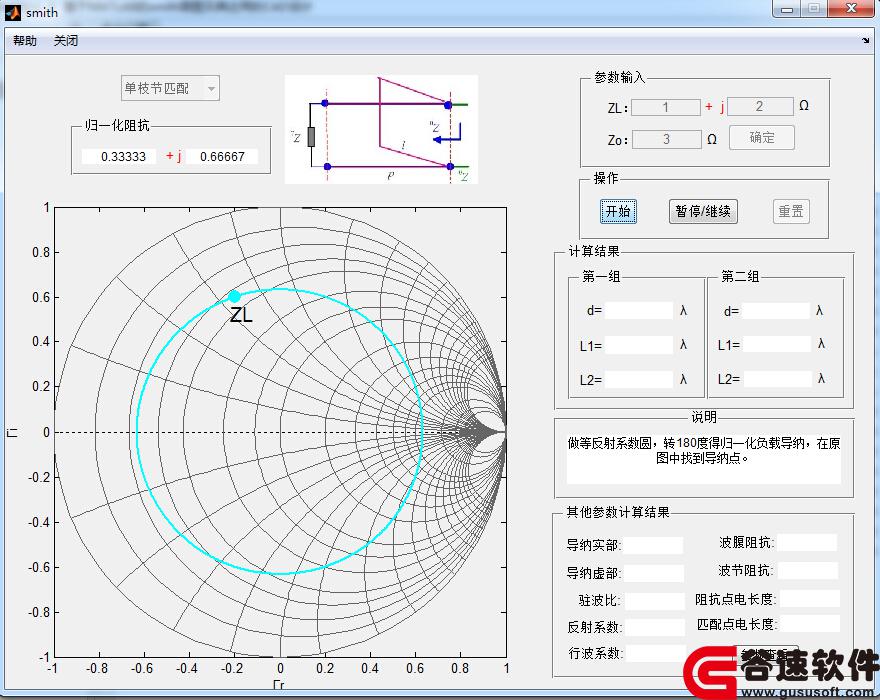Viewport: 880px width, 700px height.
Task: Open the 帮助 menu
Action: (25, 40)
